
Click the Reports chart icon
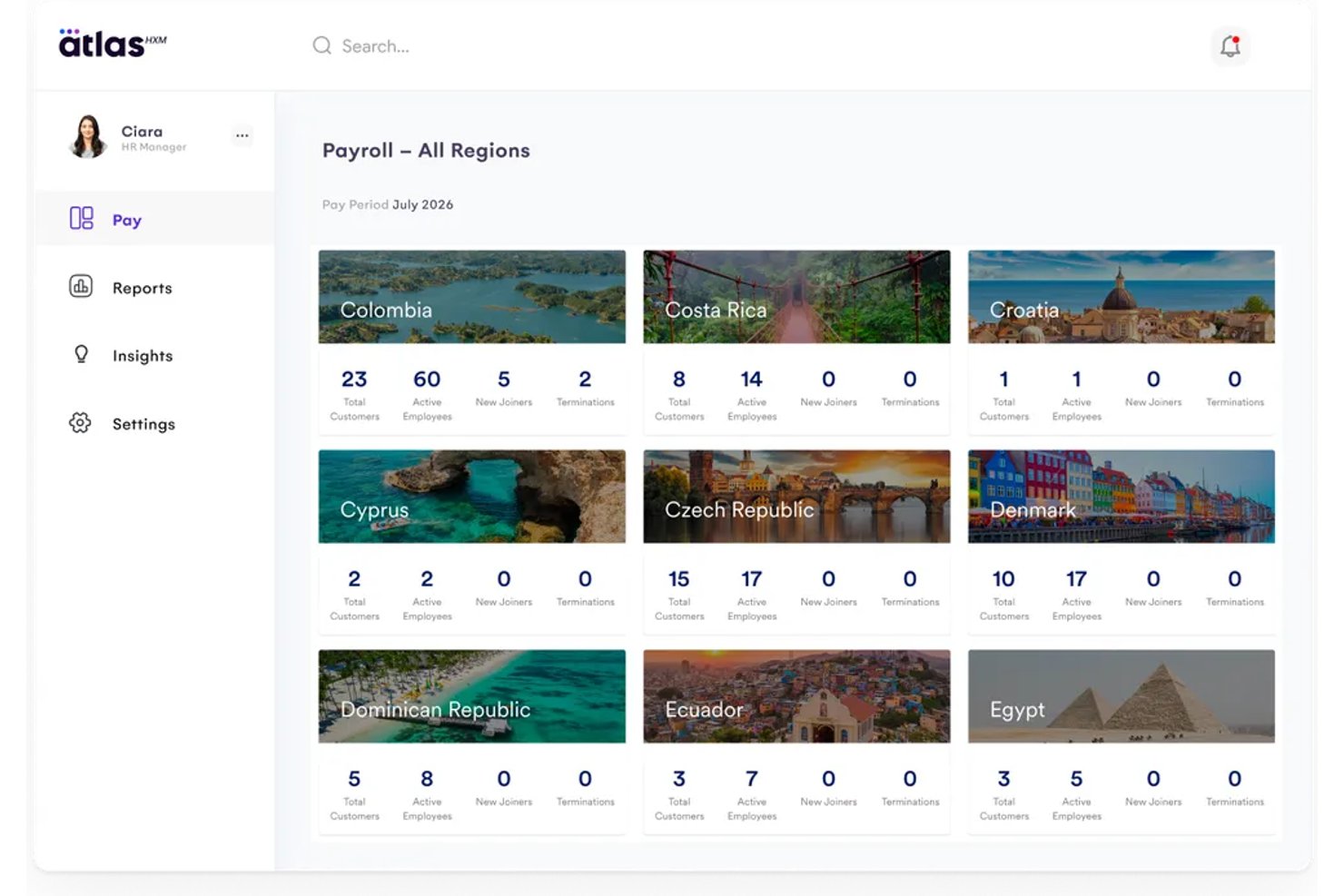(81, 287)
